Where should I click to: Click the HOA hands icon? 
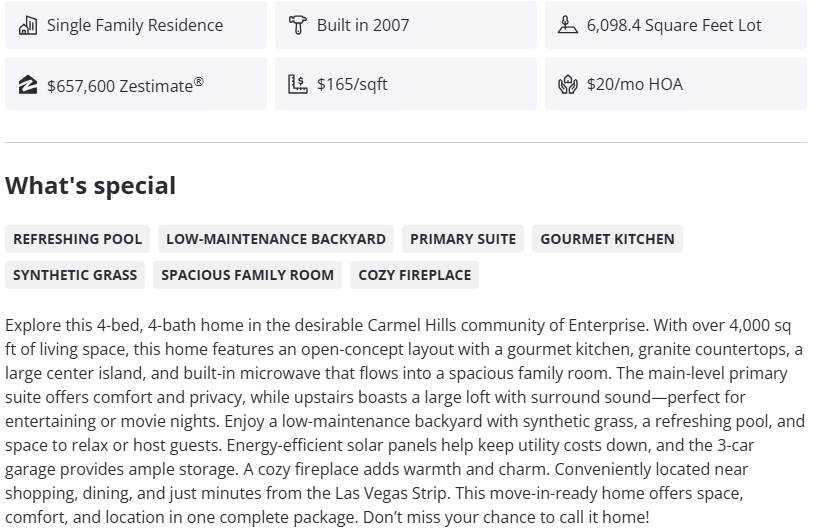pyautogui.click(x=568, y=85)
